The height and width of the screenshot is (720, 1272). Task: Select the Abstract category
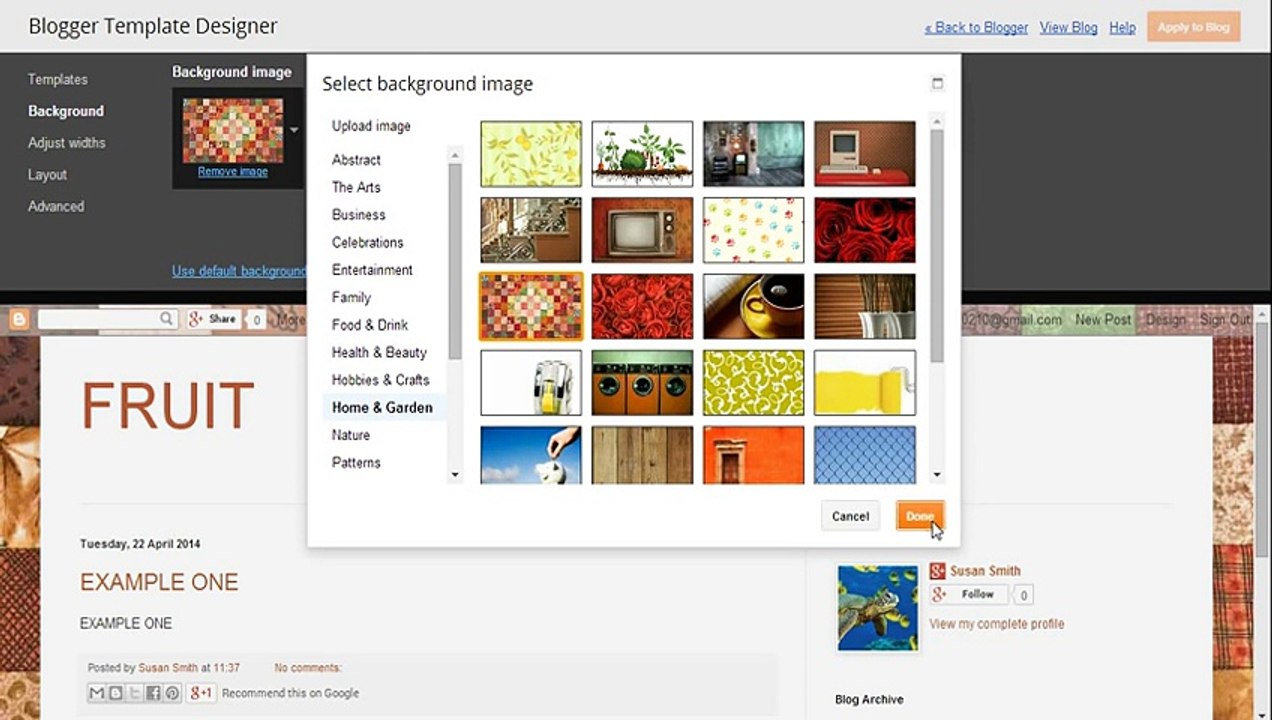coord(356,160)
